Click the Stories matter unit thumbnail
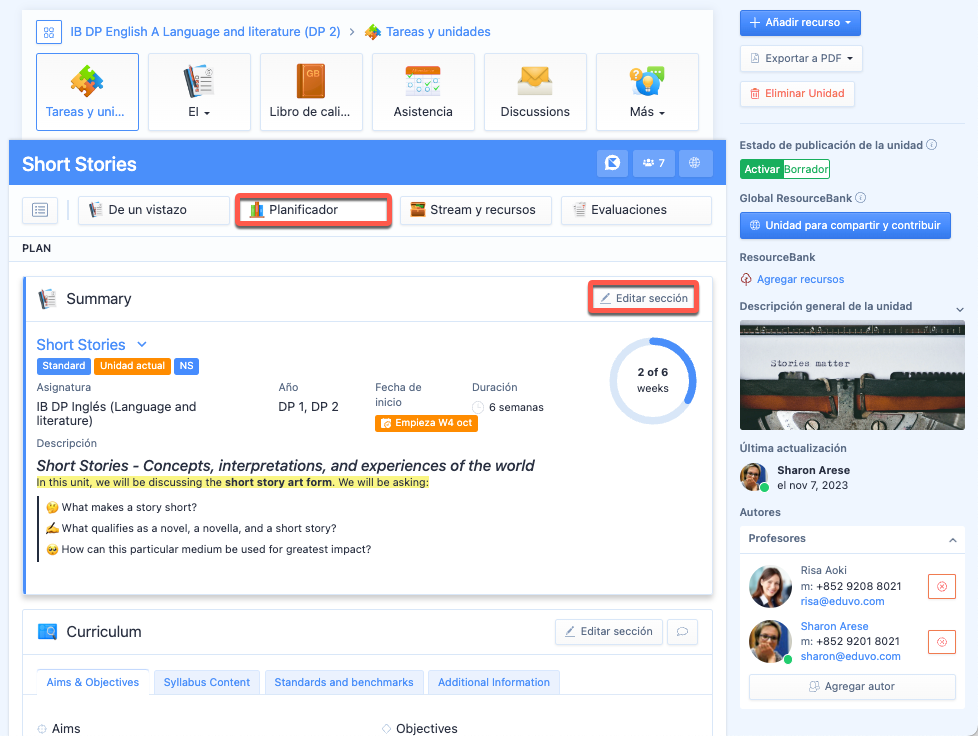 852,375
